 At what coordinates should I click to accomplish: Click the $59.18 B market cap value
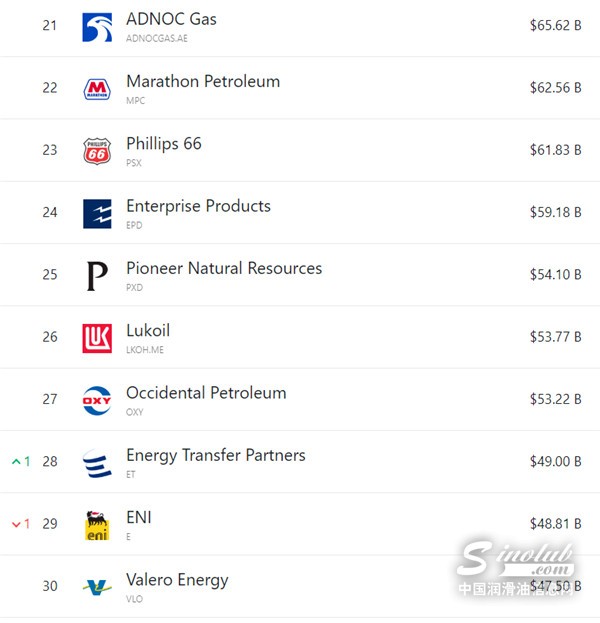(555, 212)
